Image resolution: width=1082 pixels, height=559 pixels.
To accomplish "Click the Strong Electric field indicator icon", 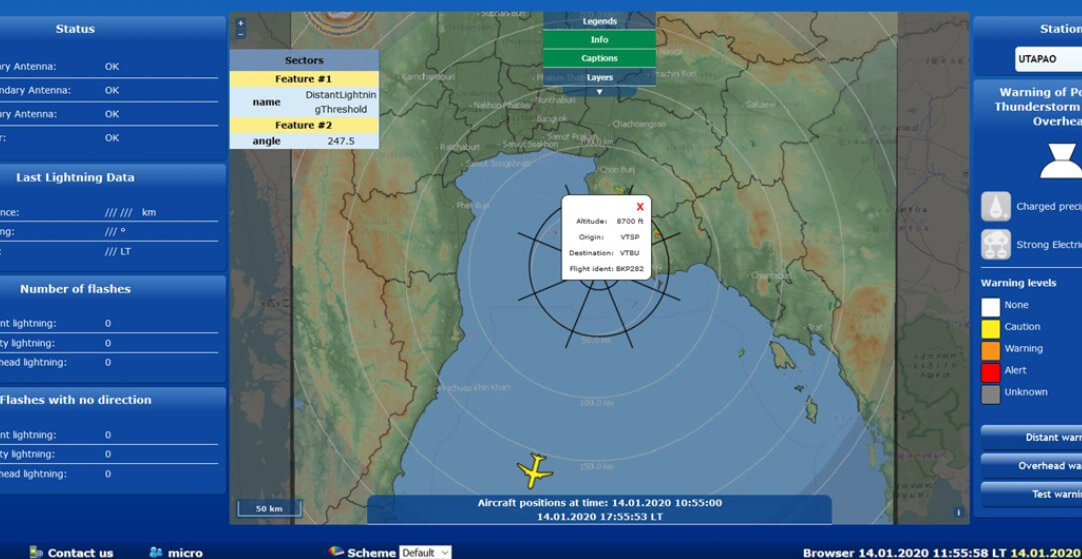I will [996, 244].
